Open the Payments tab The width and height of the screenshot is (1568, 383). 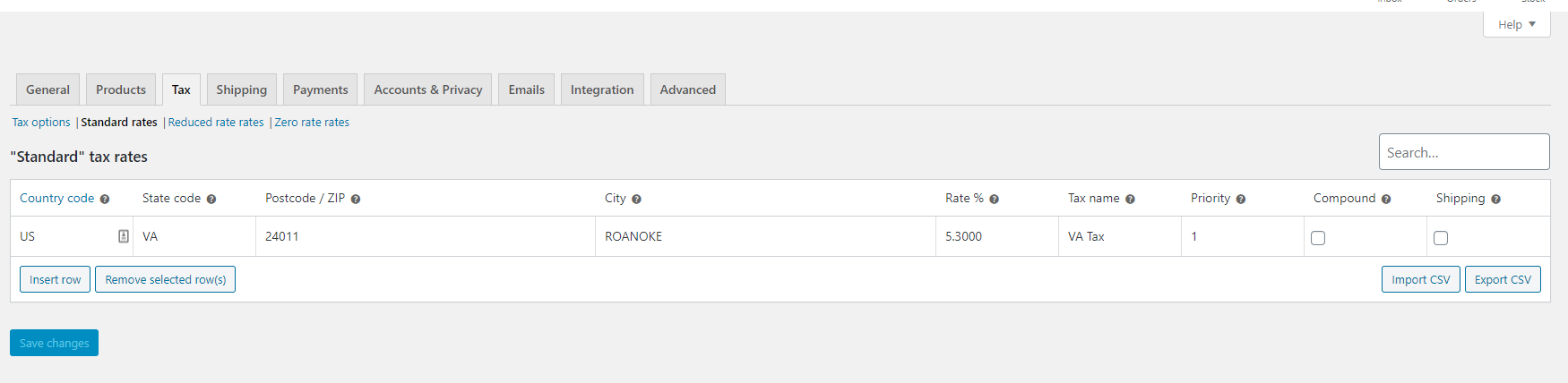(x=320, y=89)
